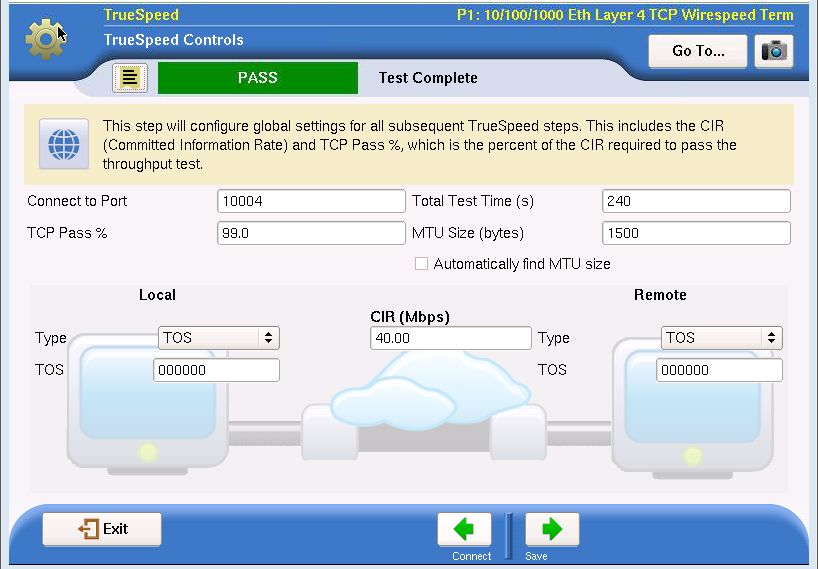Advance with right green arrow

click(x=552, y=529)
